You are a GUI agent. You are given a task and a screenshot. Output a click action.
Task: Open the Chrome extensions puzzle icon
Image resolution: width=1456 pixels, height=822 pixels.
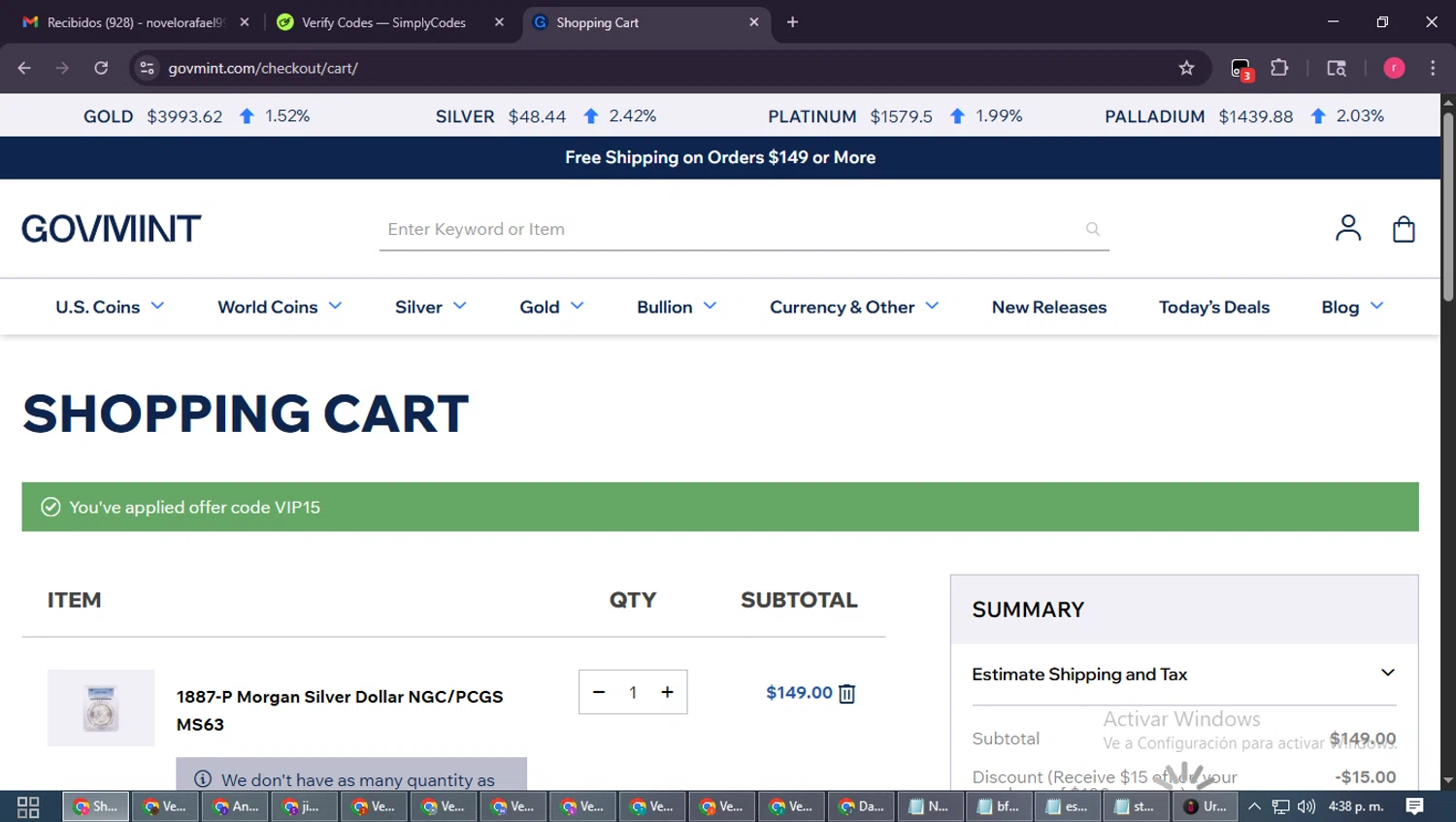(1279, 68)
